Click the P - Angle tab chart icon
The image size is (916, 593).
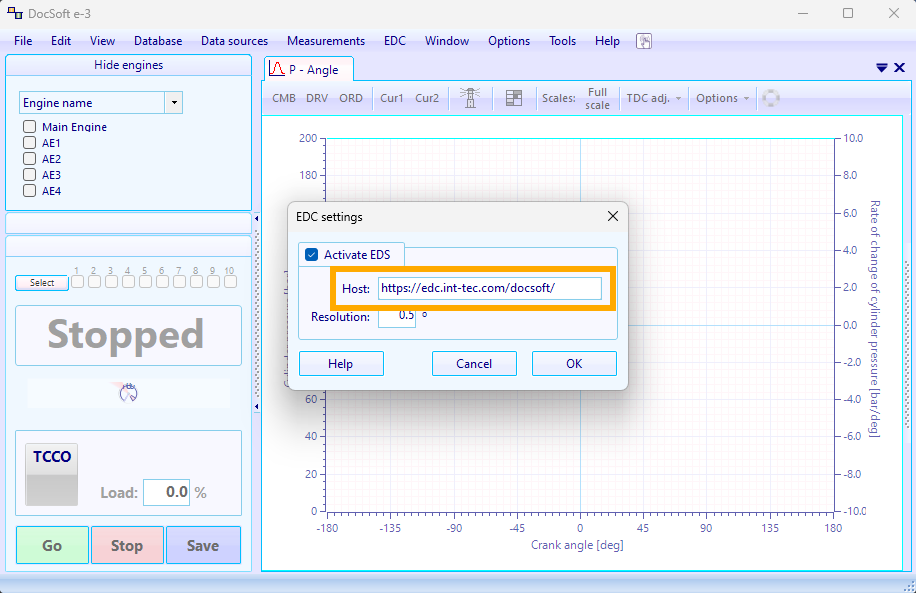point(275,70)
